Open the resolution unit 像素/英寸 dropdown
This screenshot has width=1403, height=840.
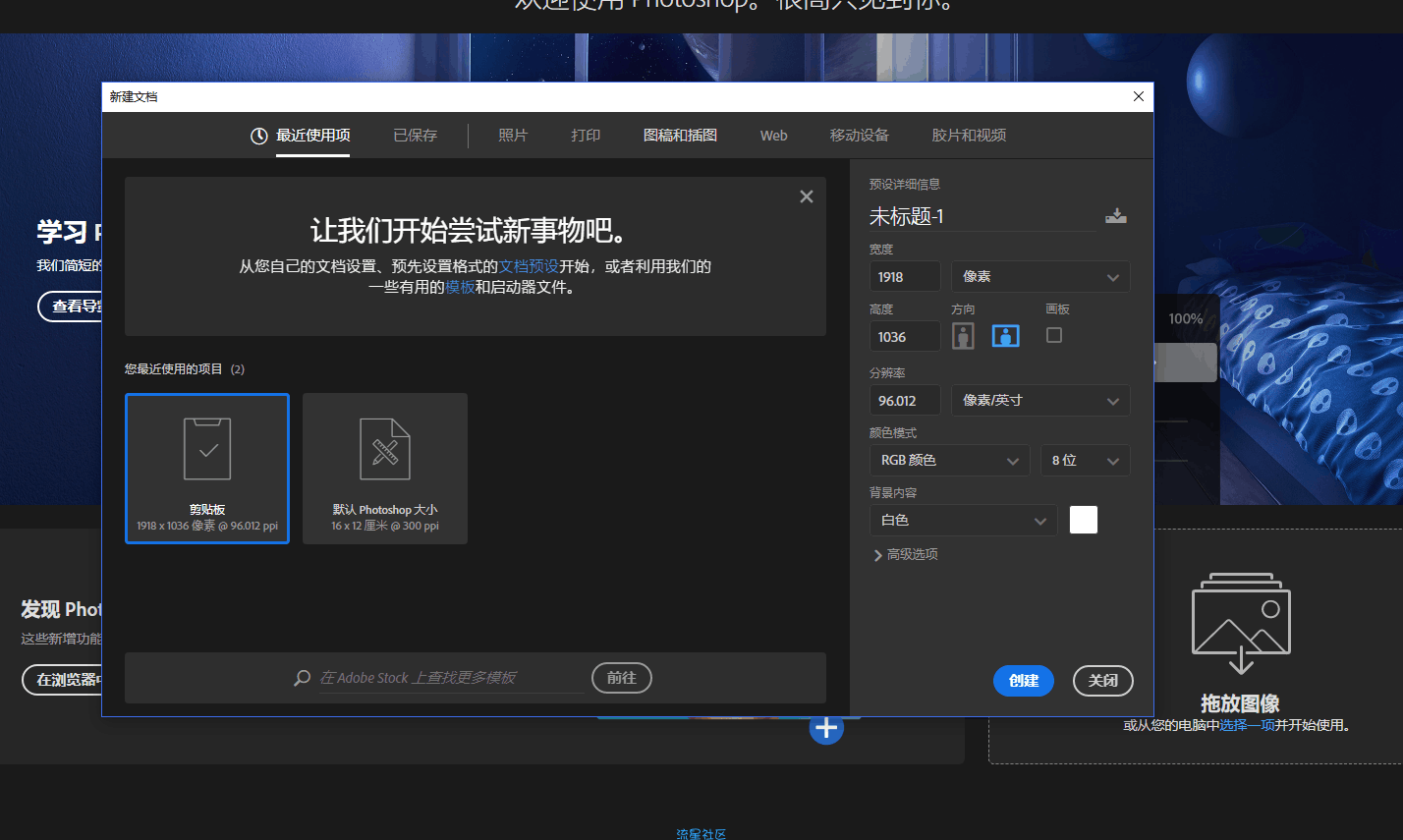[1040, 401]
